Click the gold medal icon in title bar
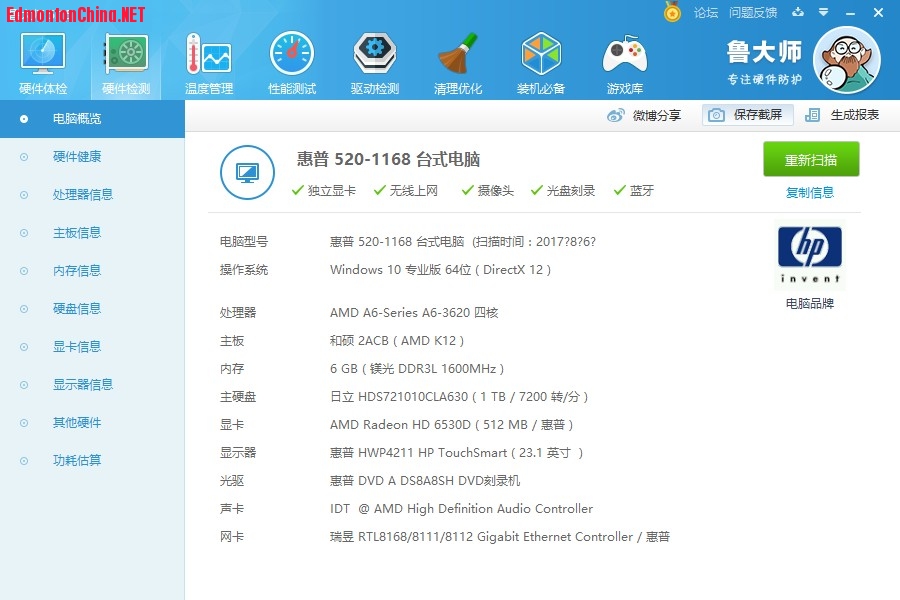 pos(672,12)
